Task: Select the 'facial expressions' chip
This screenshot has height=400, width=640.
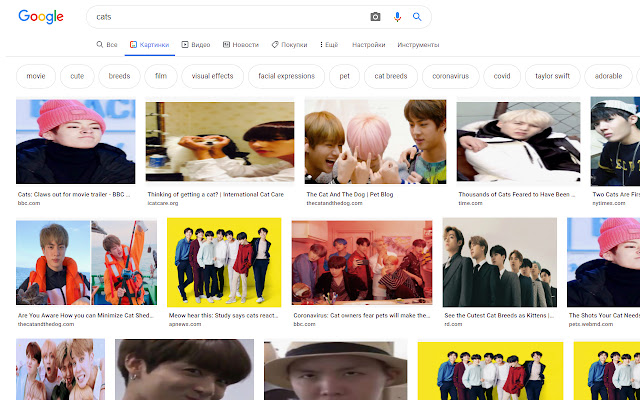Action: [x=287, y=76]
